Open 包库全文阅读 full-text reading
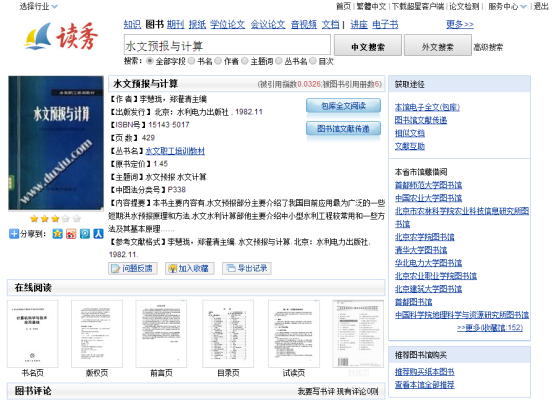555x401 pixels. tap(343, 106)
